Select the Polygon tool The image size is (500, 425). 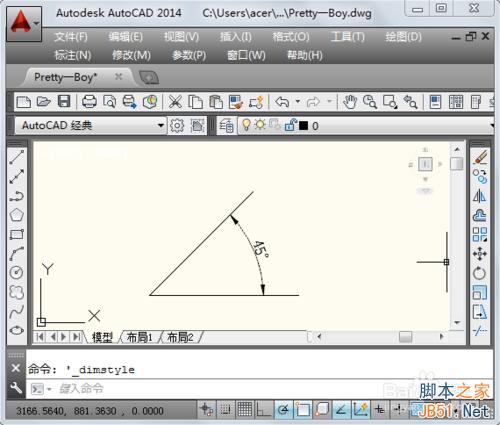[16, 215]
